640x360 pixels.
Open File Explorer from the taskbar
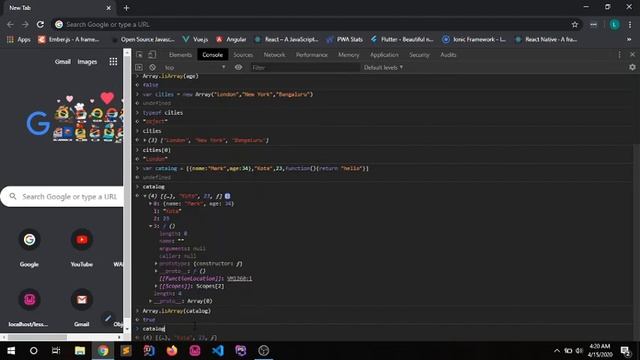(80, 351)
